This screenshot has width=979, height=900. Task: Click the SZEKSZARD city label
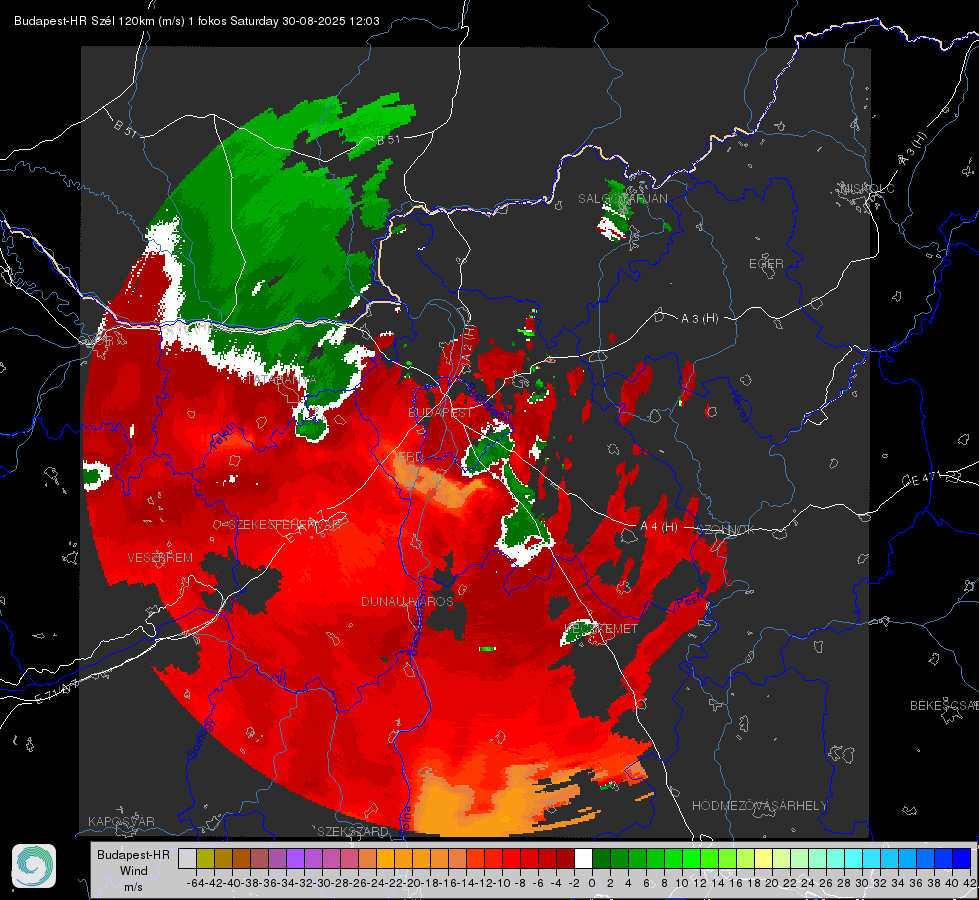click(353, 831)
